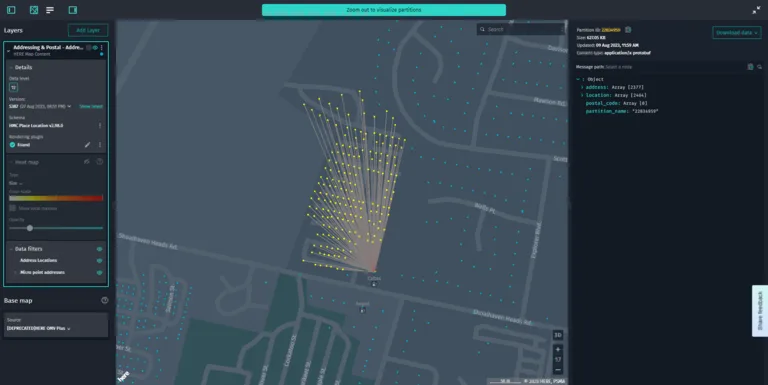Collapse the Details section

point(11,67)
